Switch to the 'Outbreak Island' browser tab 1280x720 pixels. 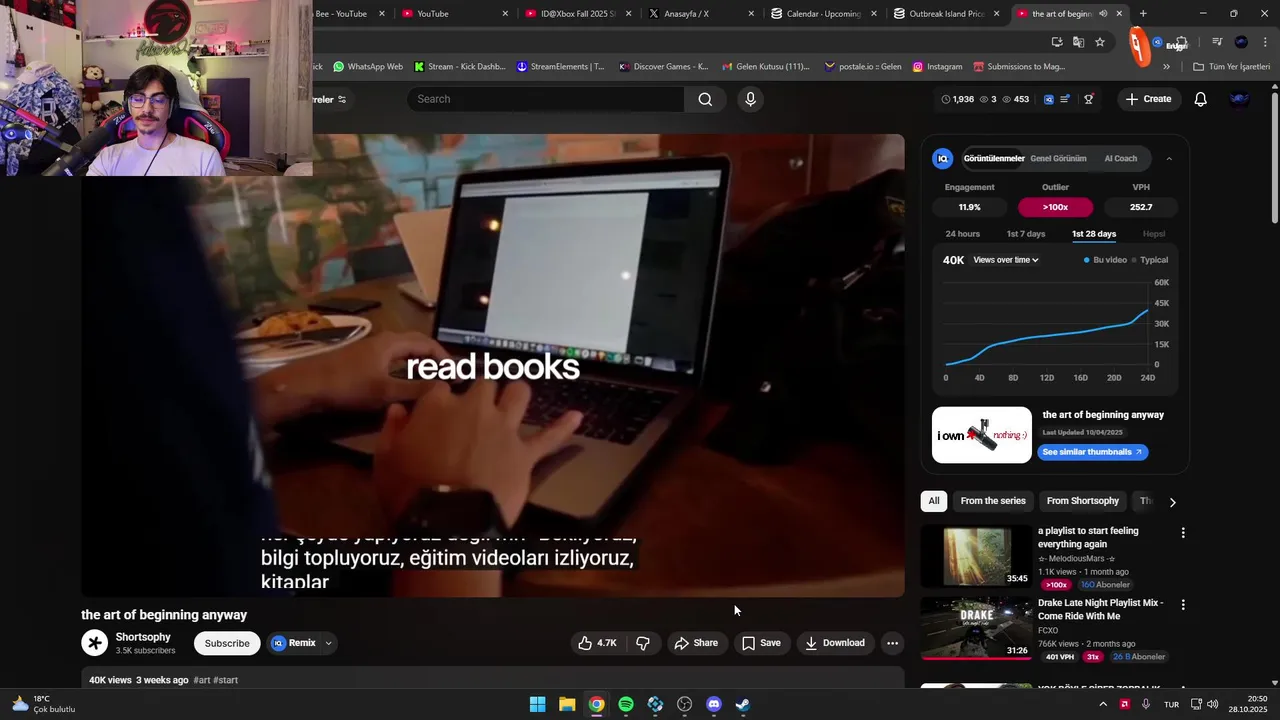947,14
